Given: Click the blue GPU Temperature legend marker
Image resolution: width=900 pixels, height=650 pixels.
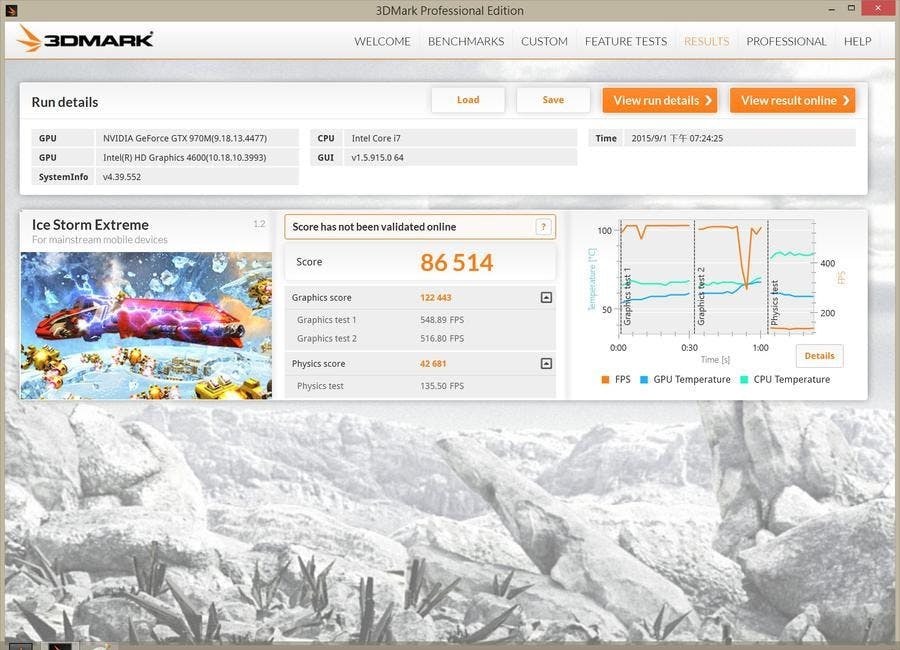Looking at the screenshot, I should 645,380.
